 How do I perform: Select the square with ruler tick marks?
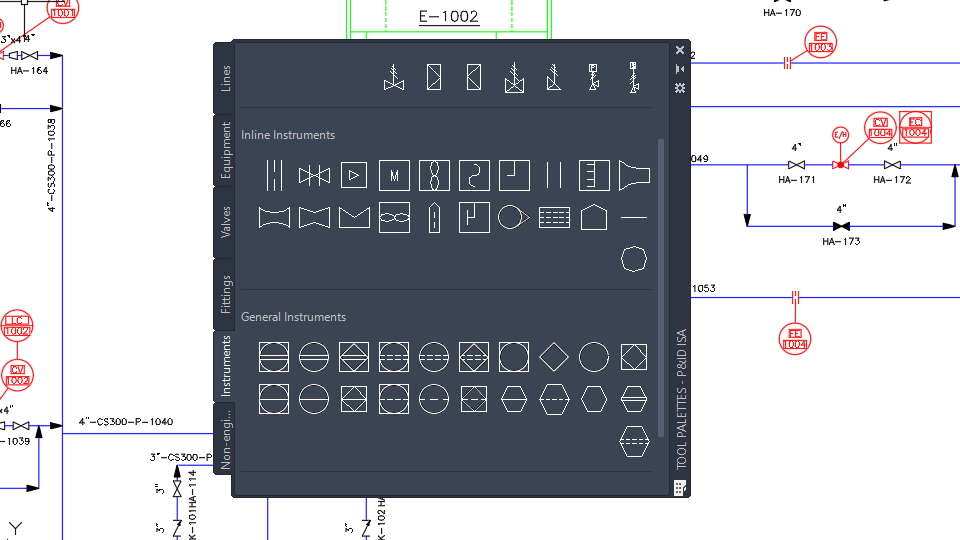coord(594,175)
